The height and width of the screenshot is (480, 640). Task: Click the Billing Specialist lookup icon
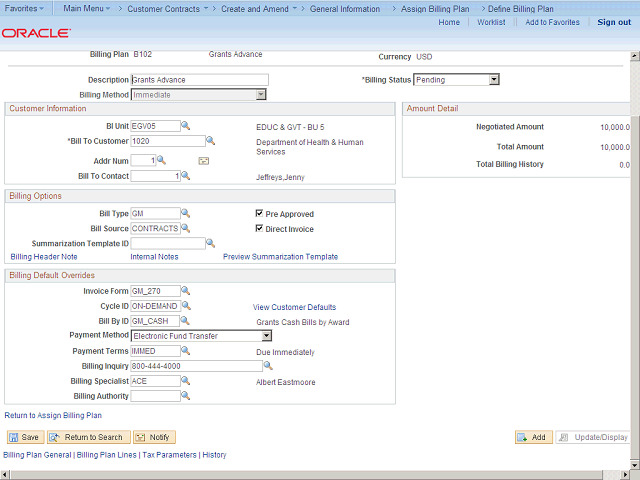pos(185,381)
